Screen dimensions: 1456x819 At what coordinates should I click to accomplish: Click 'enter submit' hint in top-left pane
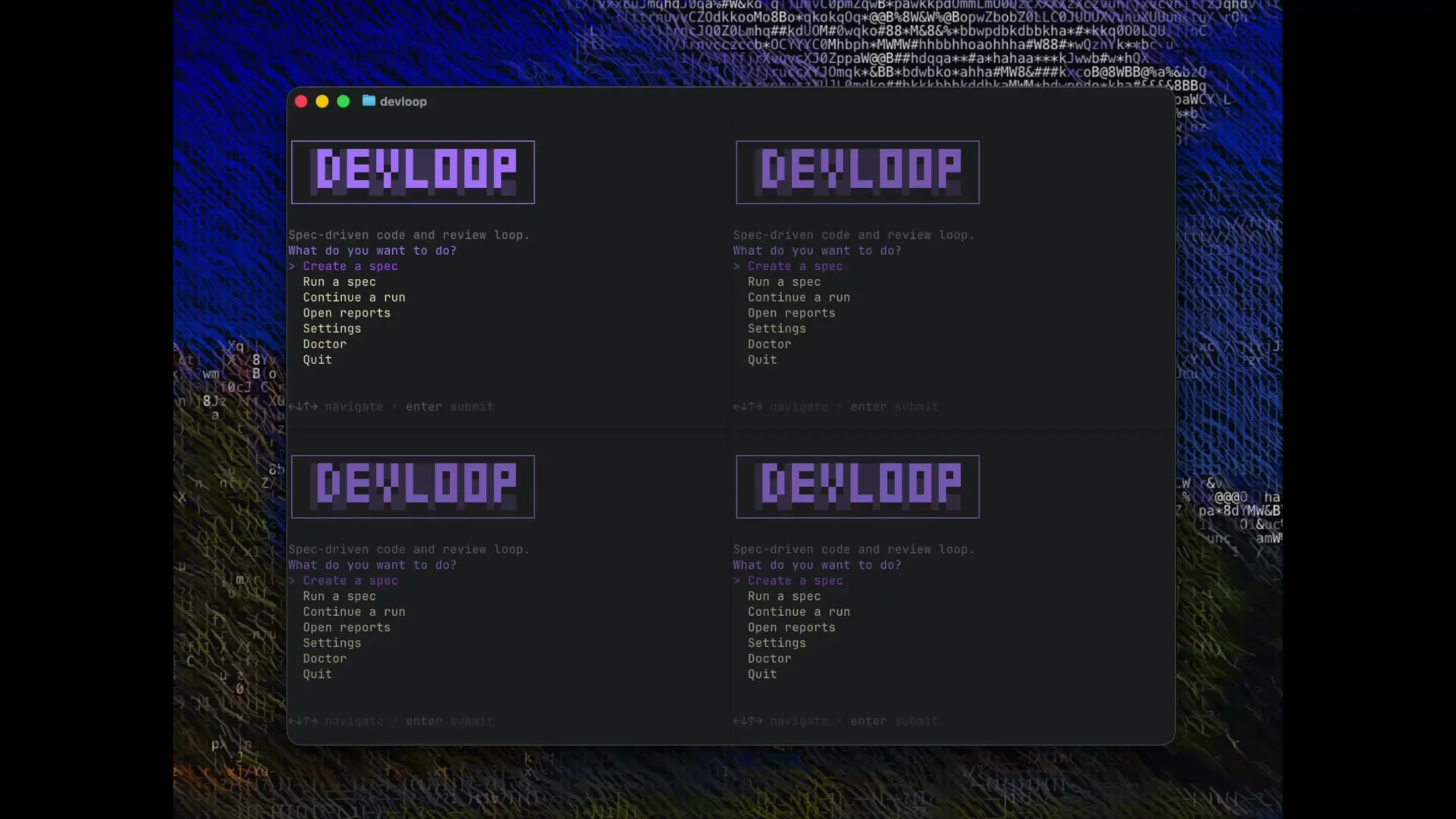point(450,407)
